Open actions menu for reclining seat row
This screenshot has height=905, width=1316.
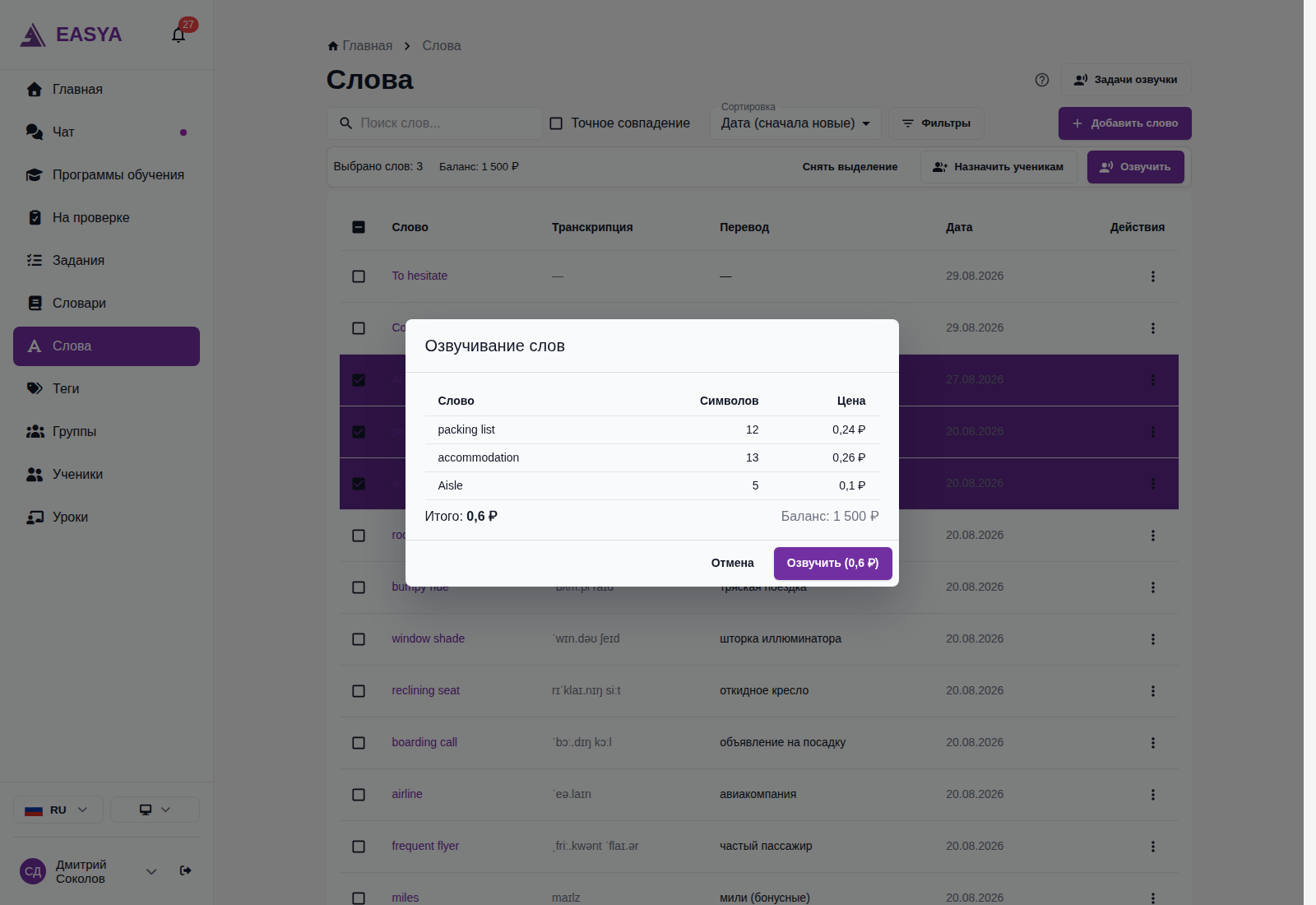pos(1152,691)
